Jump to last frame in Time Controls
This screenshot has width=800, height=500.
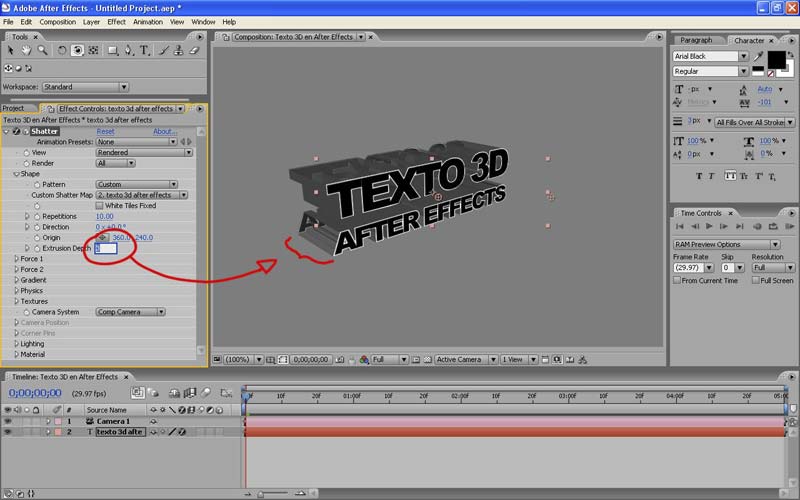(x=740, y=226)
